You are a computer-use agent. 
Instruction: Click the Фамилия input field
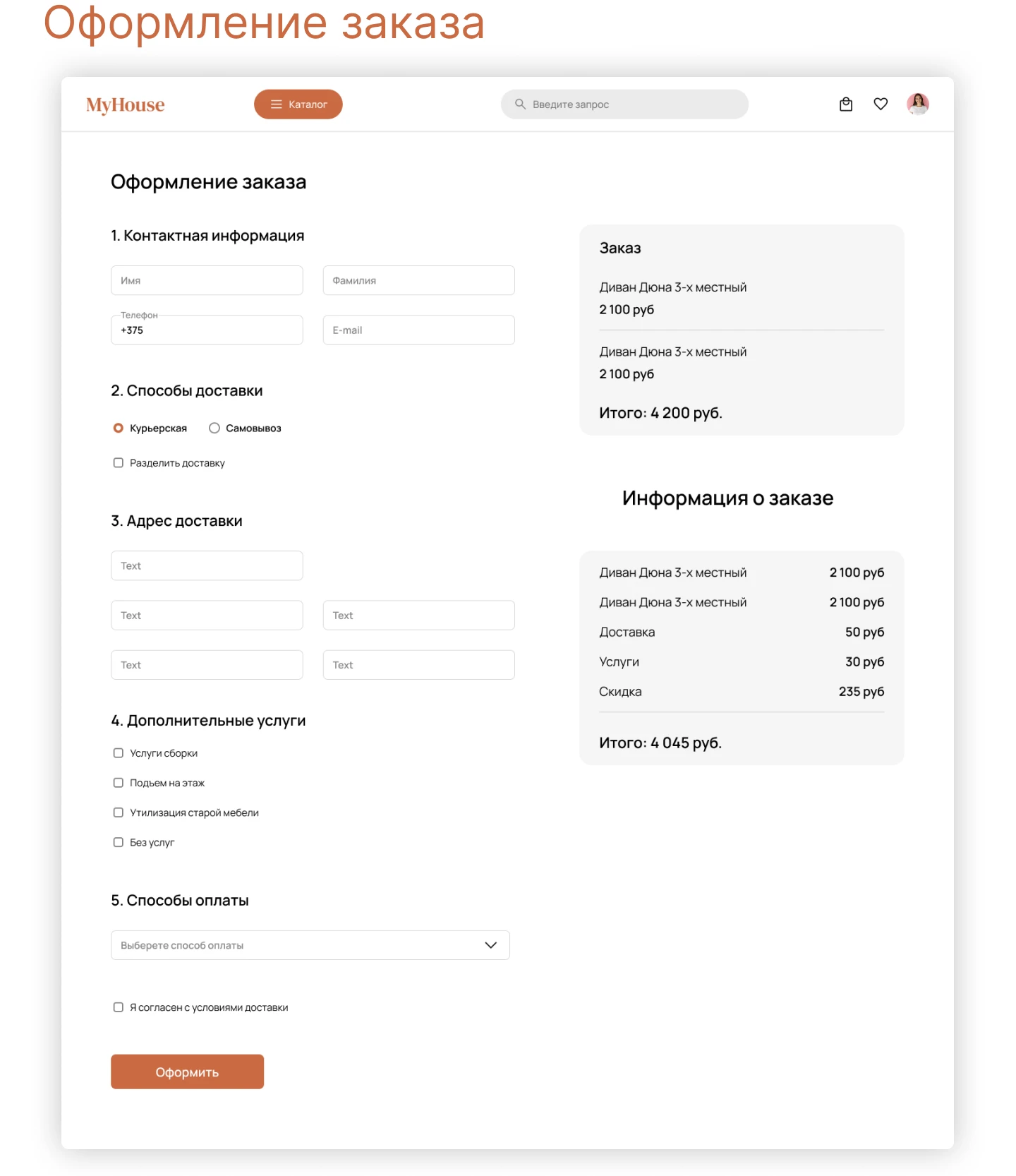coord(418,280)
